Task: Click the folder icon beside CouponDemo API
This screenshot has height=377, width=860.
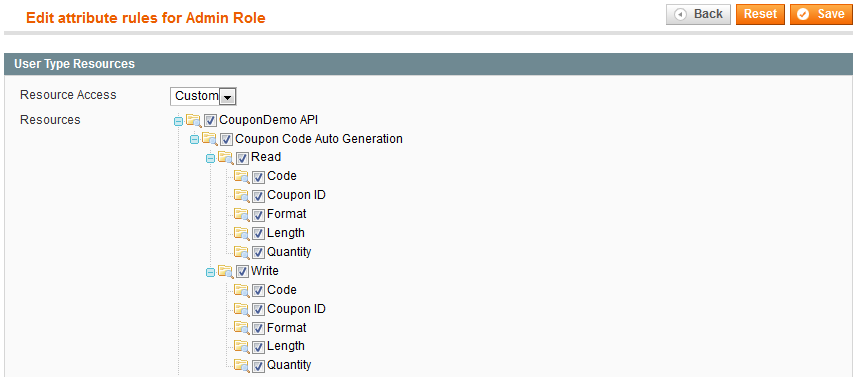Action: pos(194,120)
